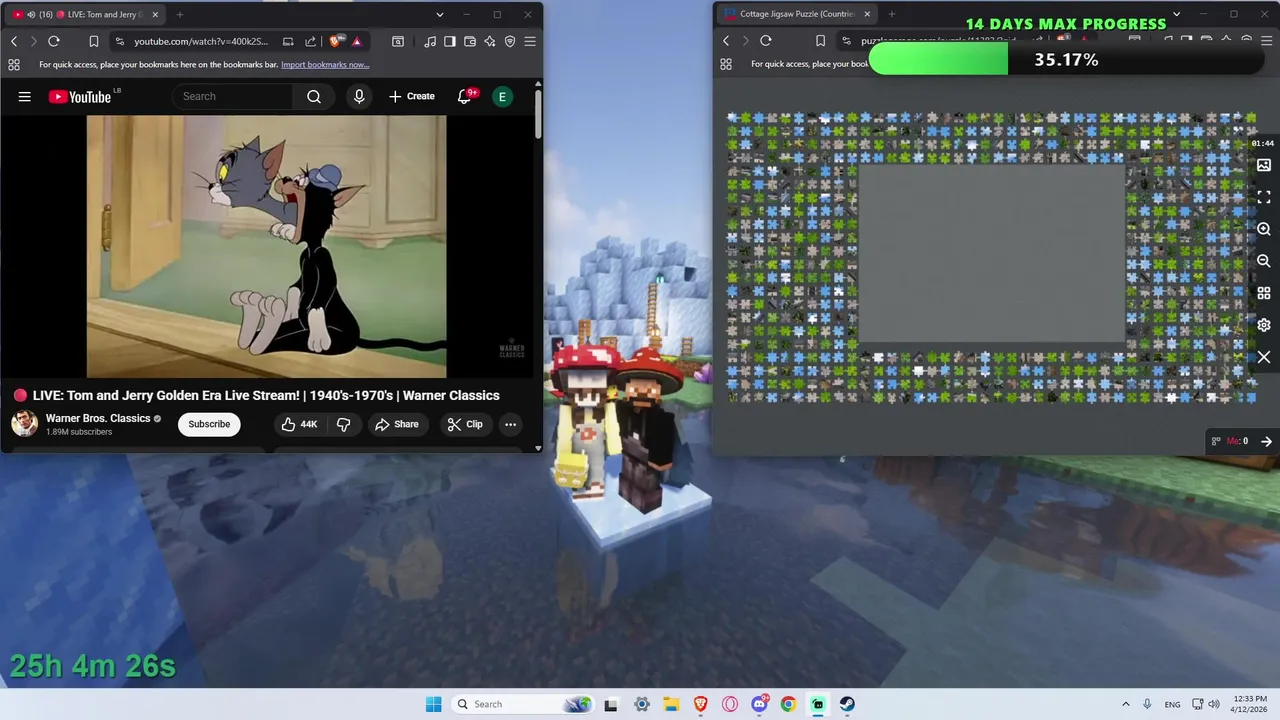Click the Tom and Jerry video player
1280x720 pixels.
pos(266,246)
